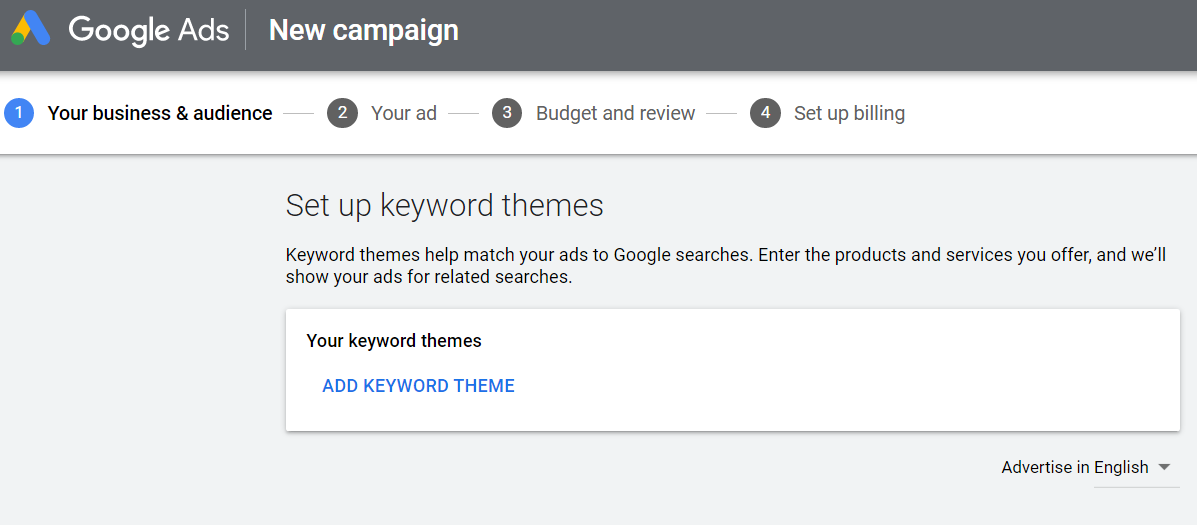The image size is (1197, 525).
Task: Select the 'Your keyword themes' card title
Action: pos(394,341)
